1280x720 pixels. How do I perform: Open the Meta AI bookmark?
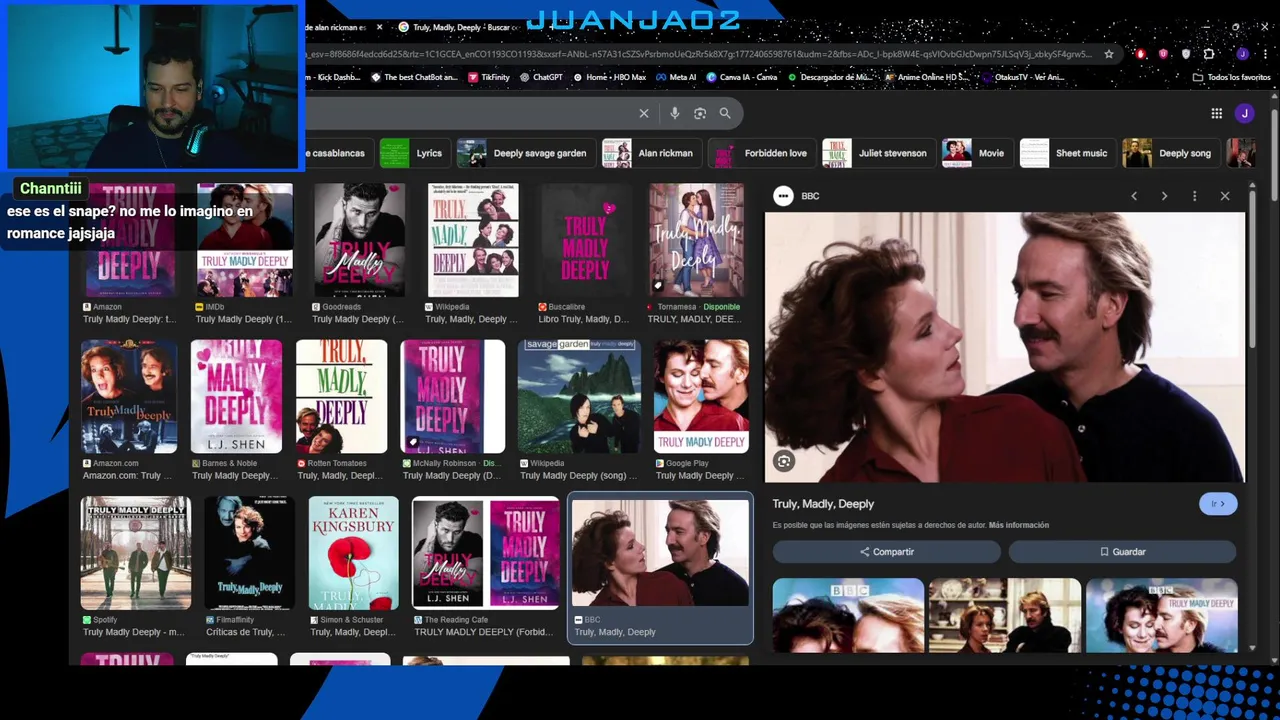click(x=676, y=77)
